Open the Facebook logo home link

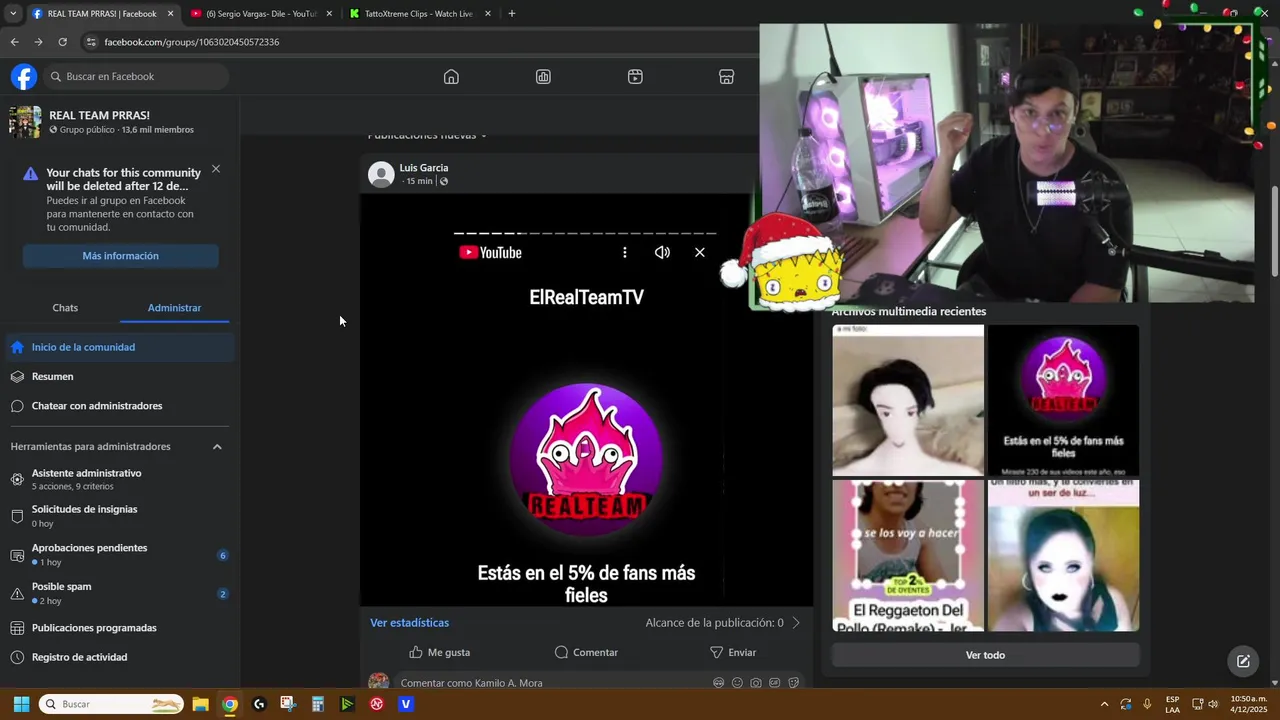pyautogui.click(x=24, y=76)
